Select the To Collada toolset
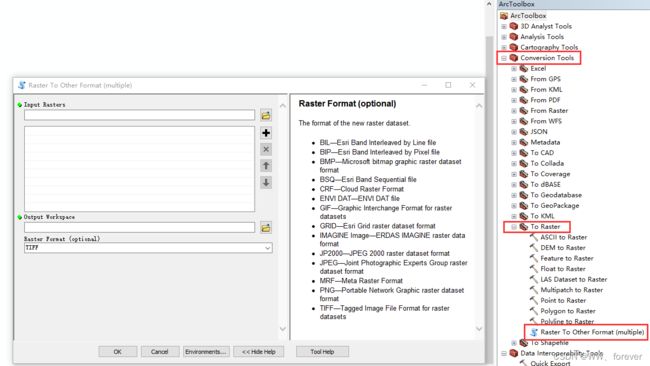The width and height of the screenshot is (650, 366). coord(547,163)
